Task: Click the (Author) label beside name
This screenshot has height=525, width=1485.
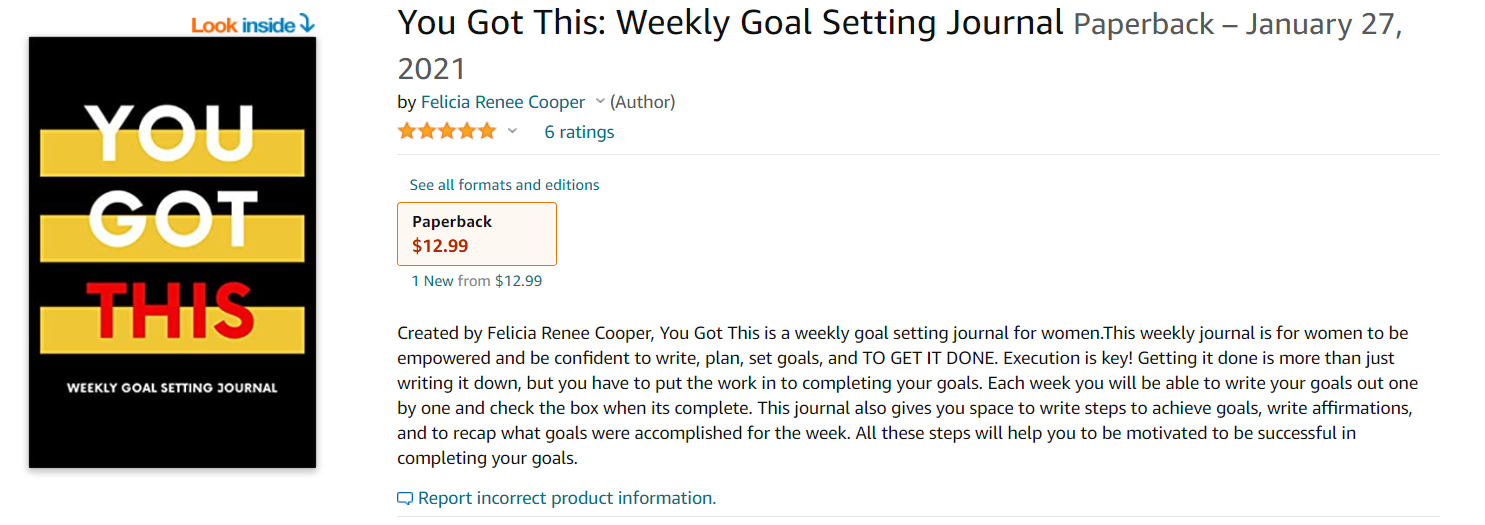Action: coord(642,102)
